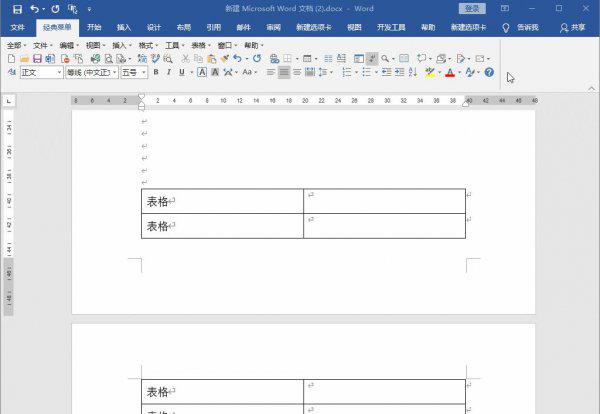Open the font name dropdown
The image size is (600, 414).
click(x=114, y=72)
